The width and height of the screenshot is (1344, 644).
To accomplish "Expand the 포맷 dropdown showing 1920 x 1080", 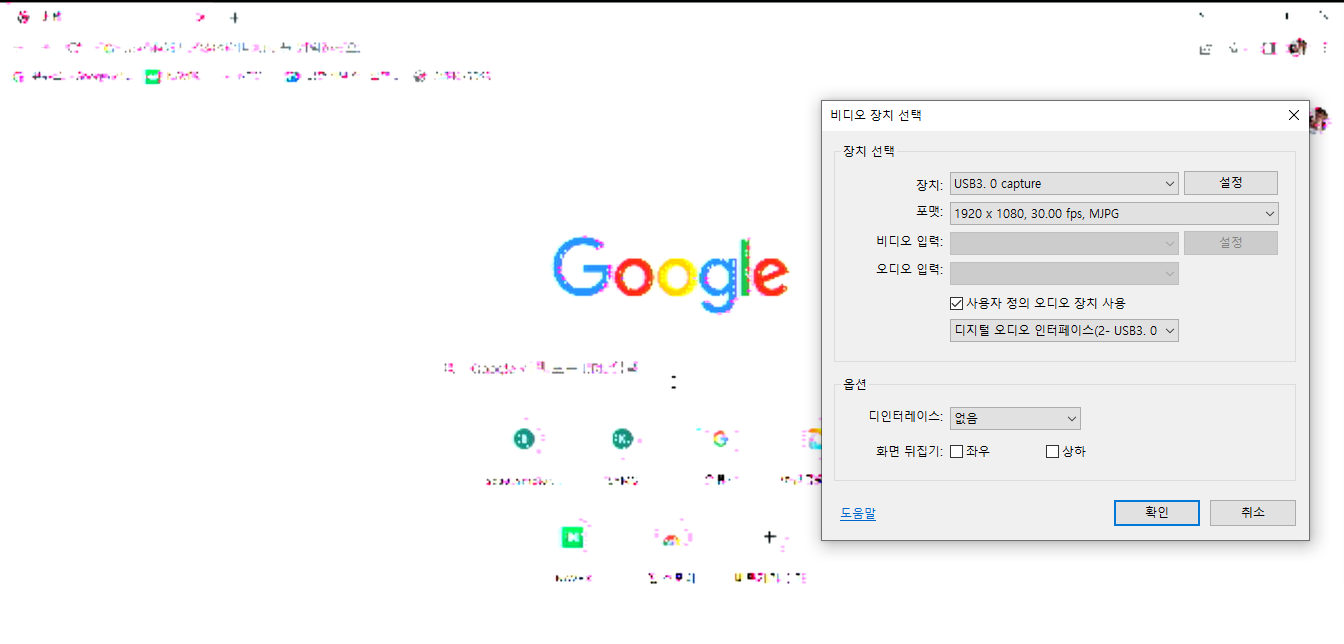I will pyautogui.click(x=1114, y=213).
